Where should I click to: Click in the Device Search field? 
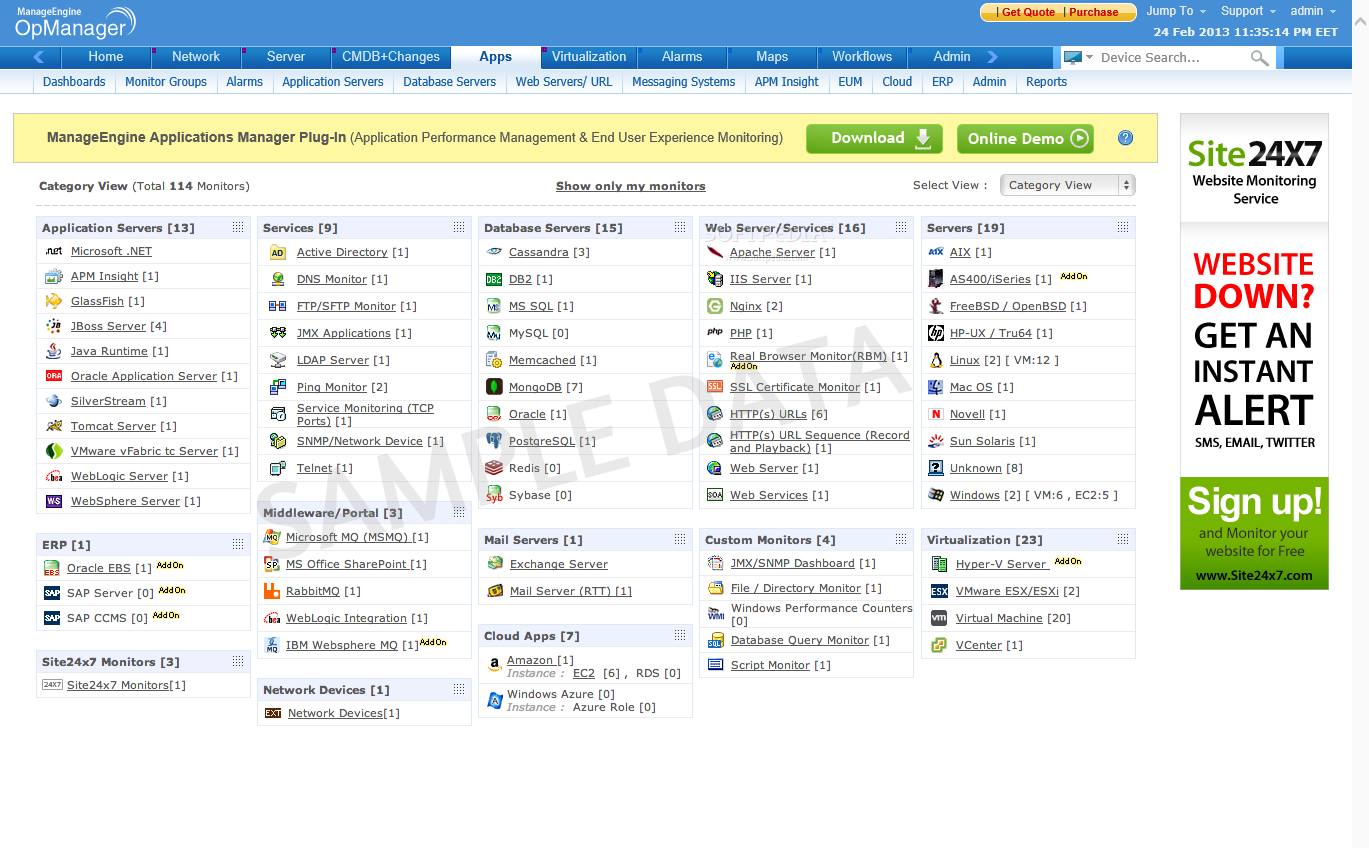(1173, 58)
